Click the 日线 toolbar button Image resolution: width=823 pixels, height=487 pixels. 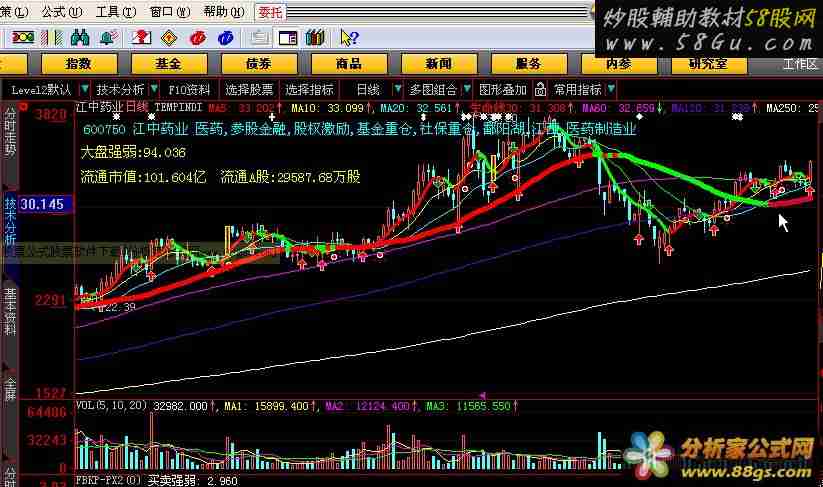368,90
